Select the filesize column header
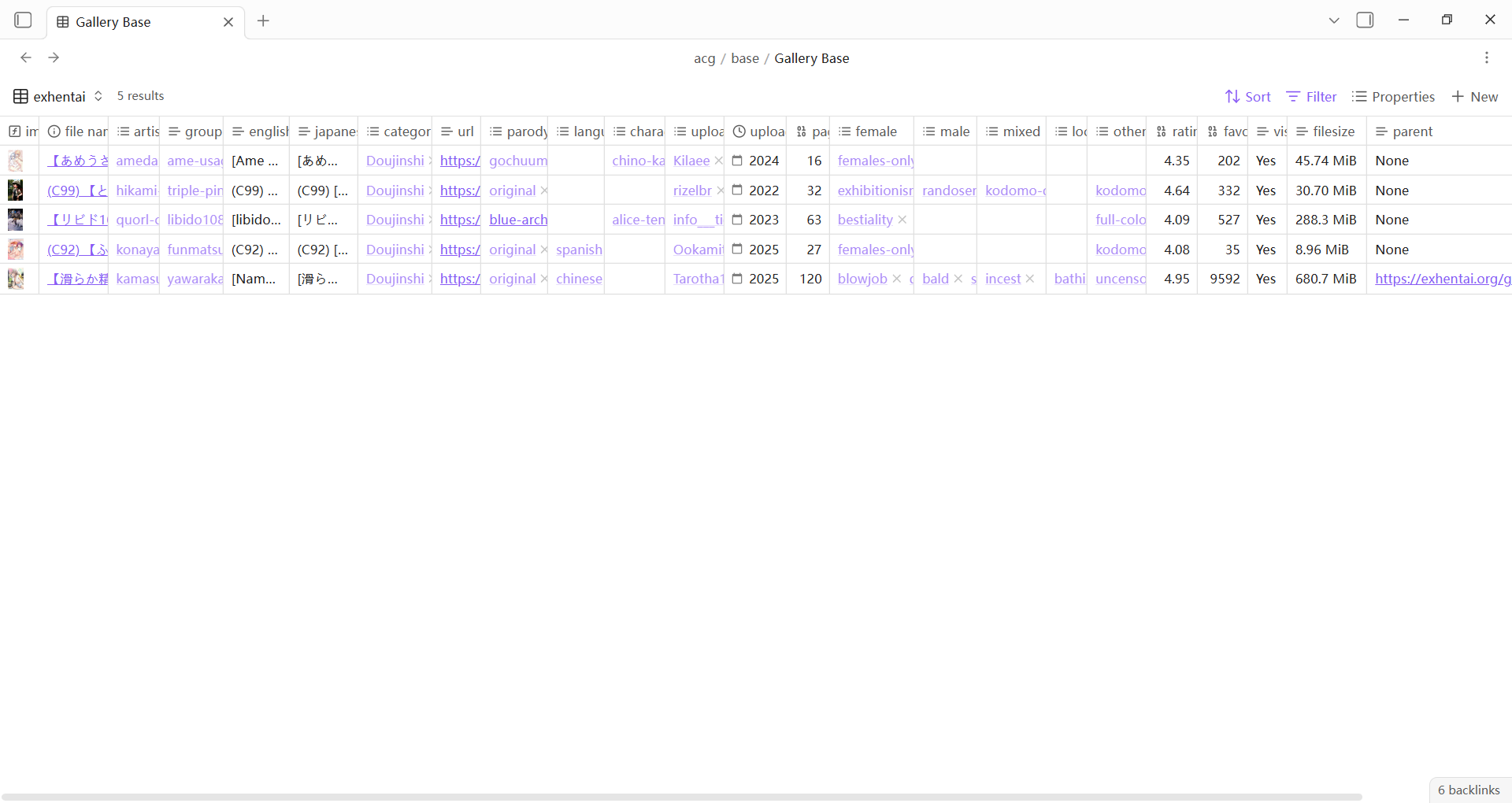The height and width of the screenshot is (803, 1512). (1325, 131)
